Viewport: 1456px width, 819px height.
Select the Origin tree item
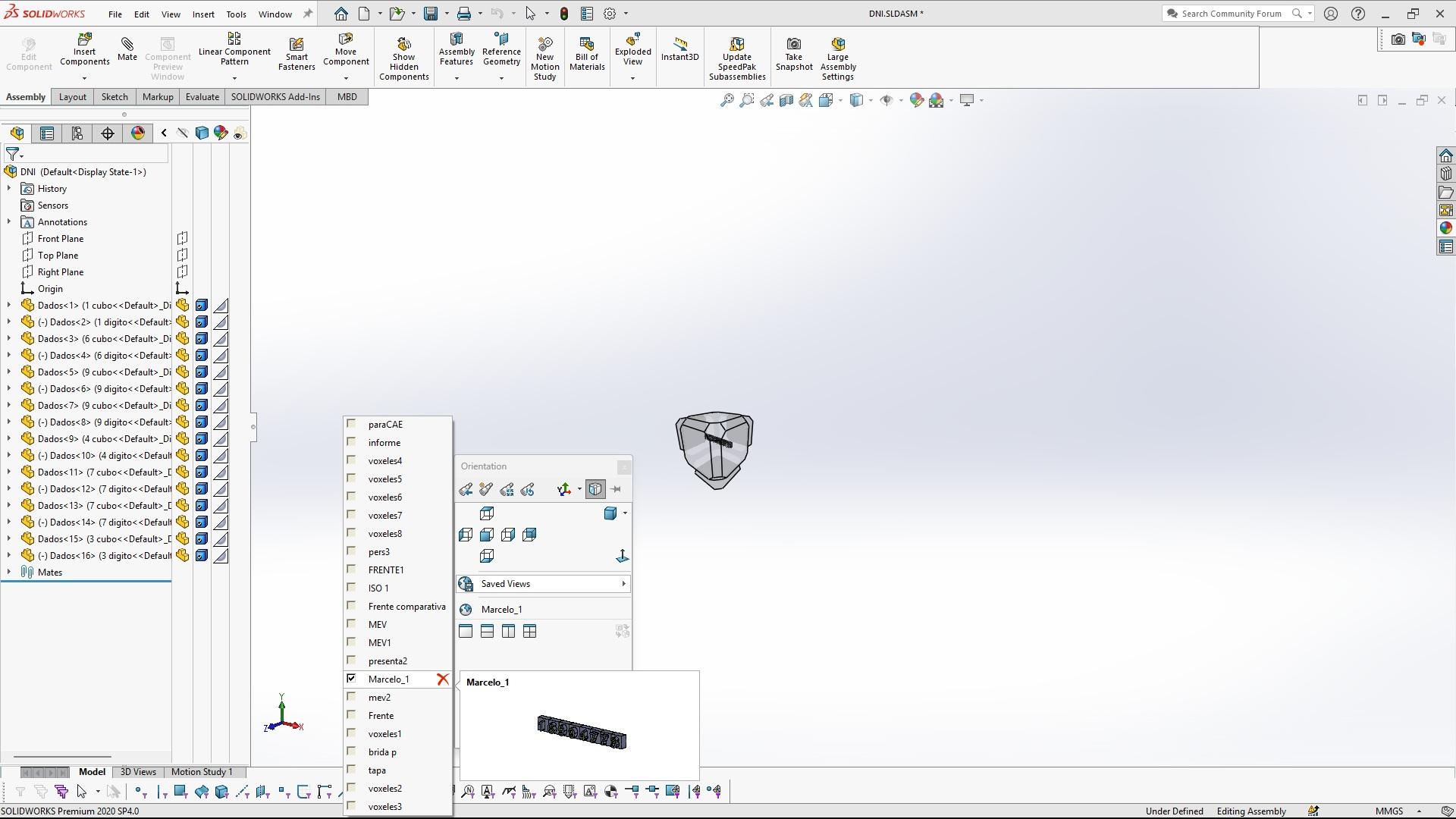click(x=50, y=289)
